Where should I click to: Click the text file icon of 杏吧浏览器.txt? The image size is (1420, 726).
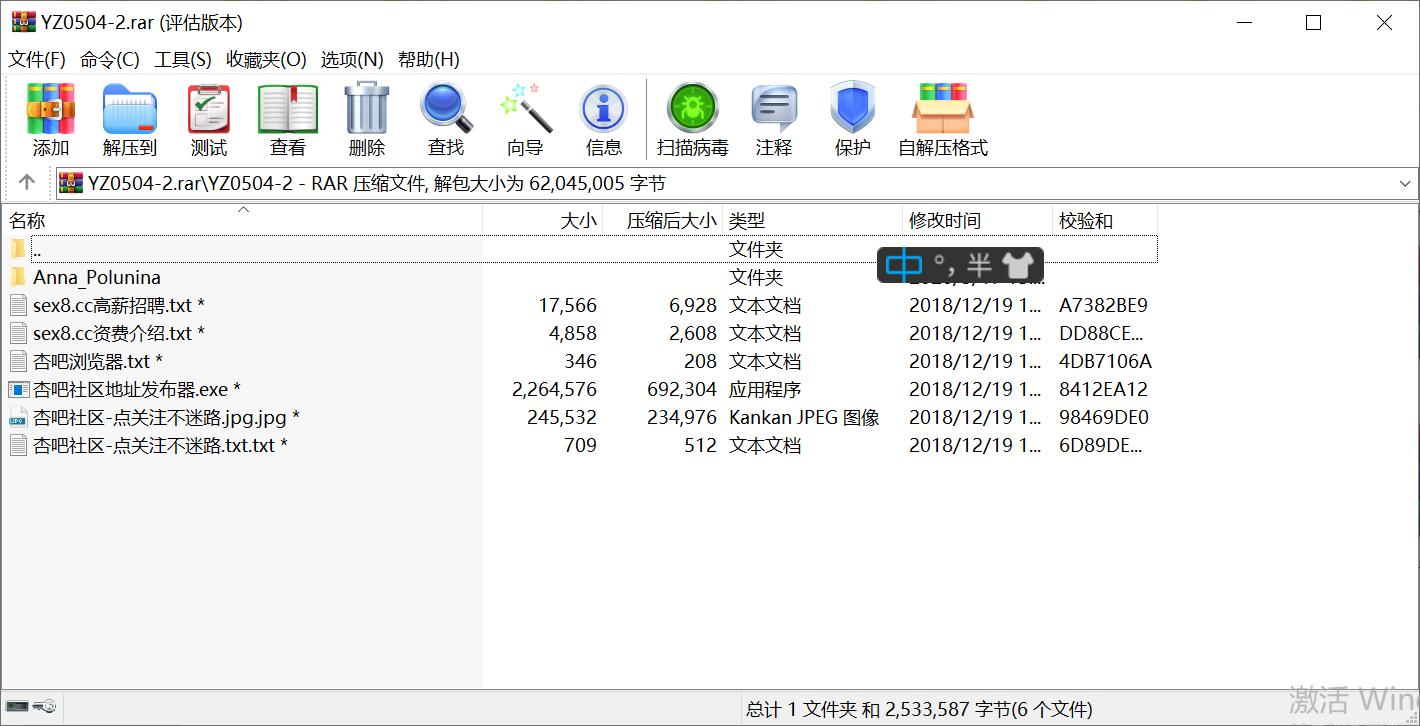pos(18,361)
